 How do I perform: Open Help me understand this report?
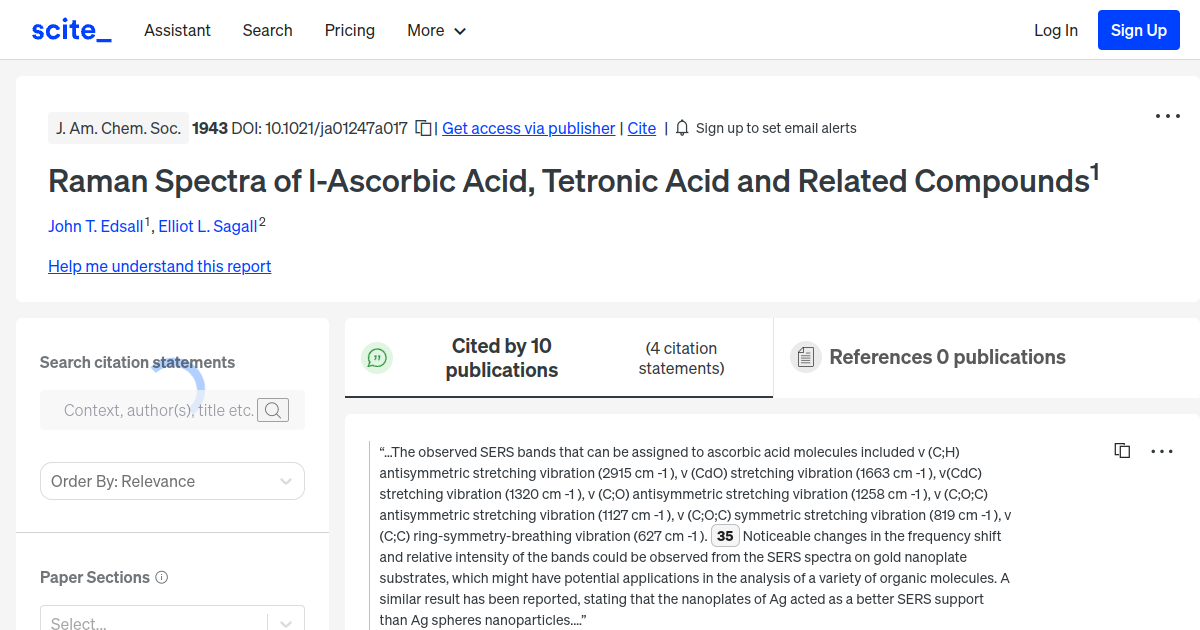[x=159, y=266]
